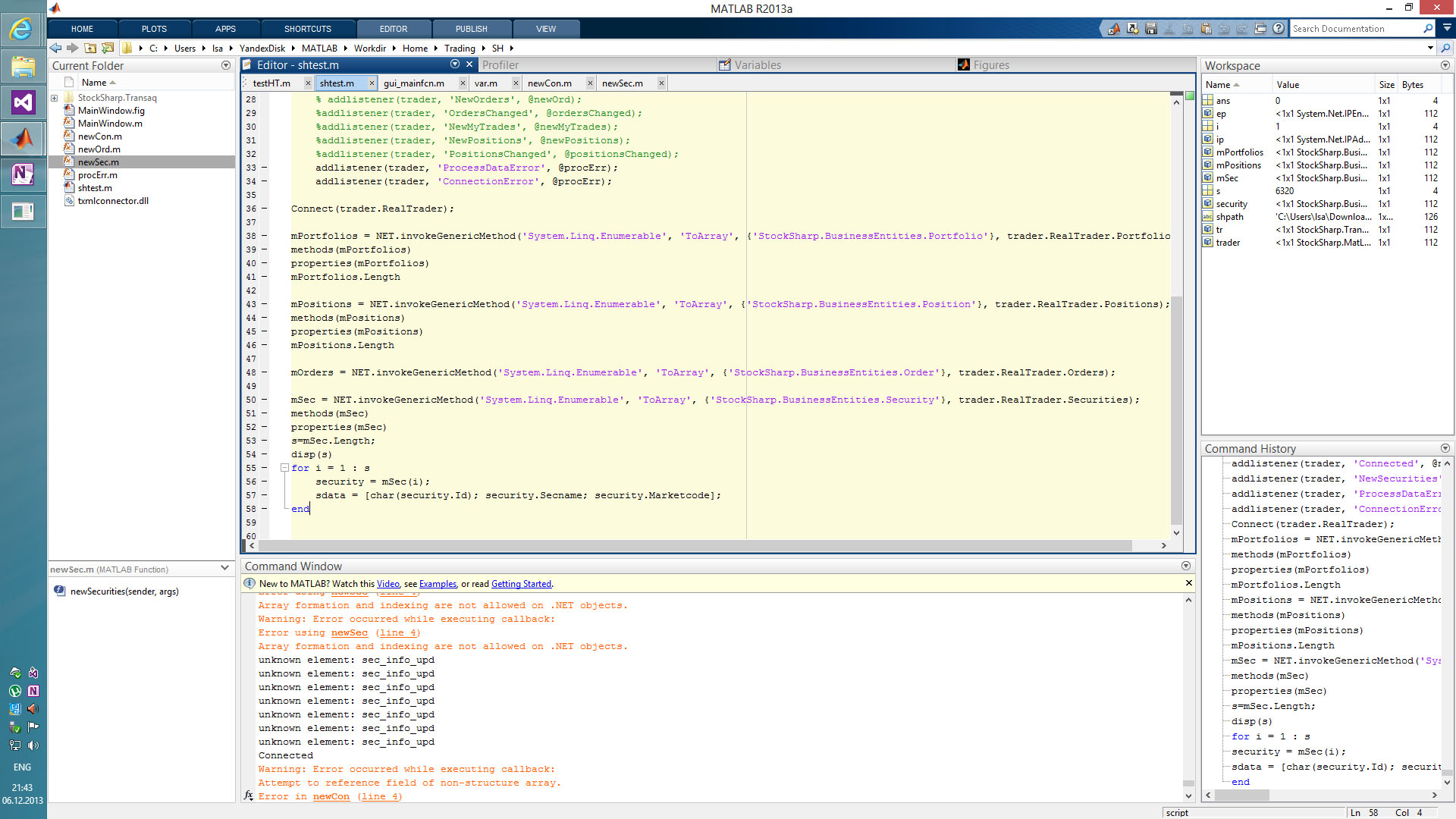Expand the StockSharp.Transaq folder
Viewport: 1456px width, 819px height.
coord(55,98)
